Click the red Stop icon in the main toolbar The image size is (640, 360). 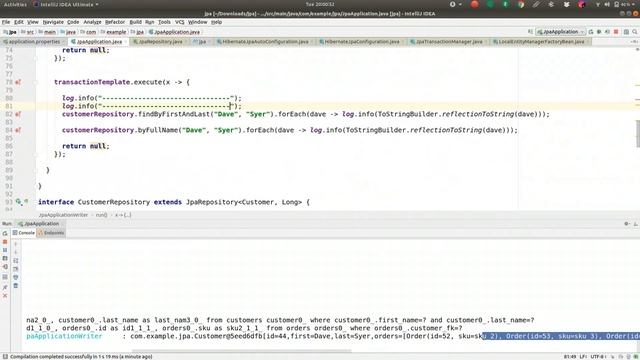point(616,32)
